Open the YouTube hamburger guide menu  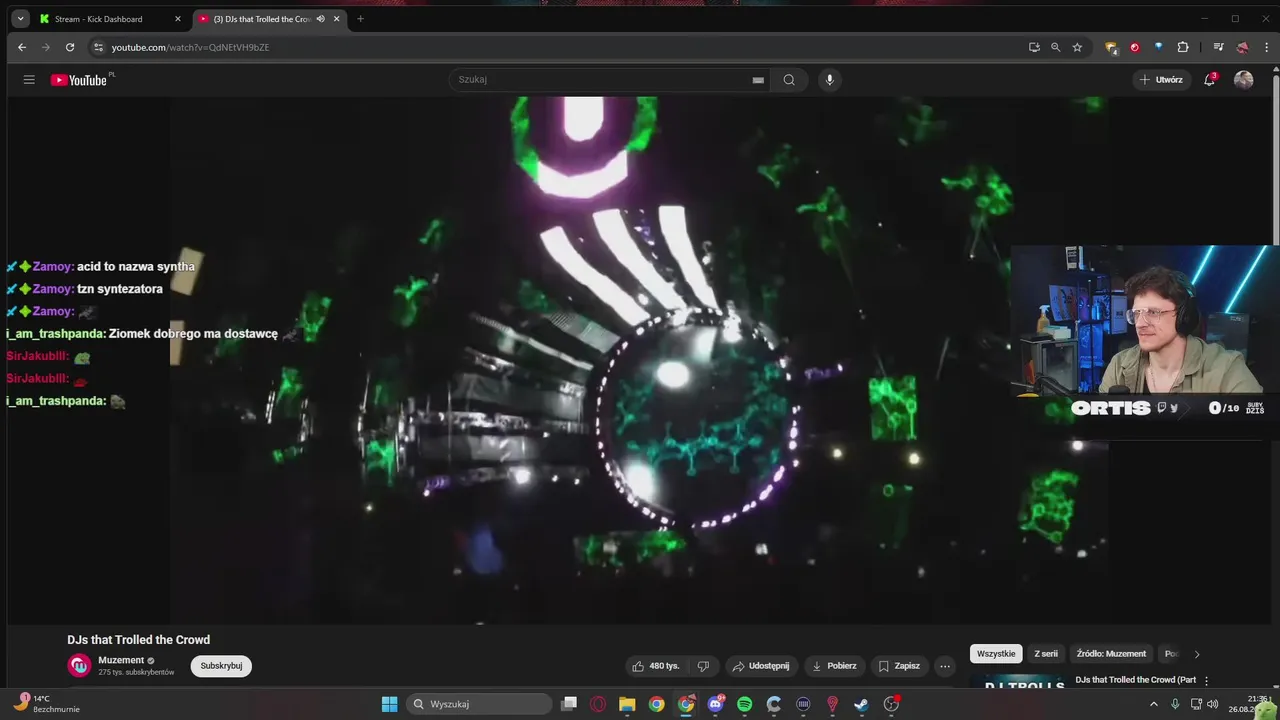click(x=29, y=80)
